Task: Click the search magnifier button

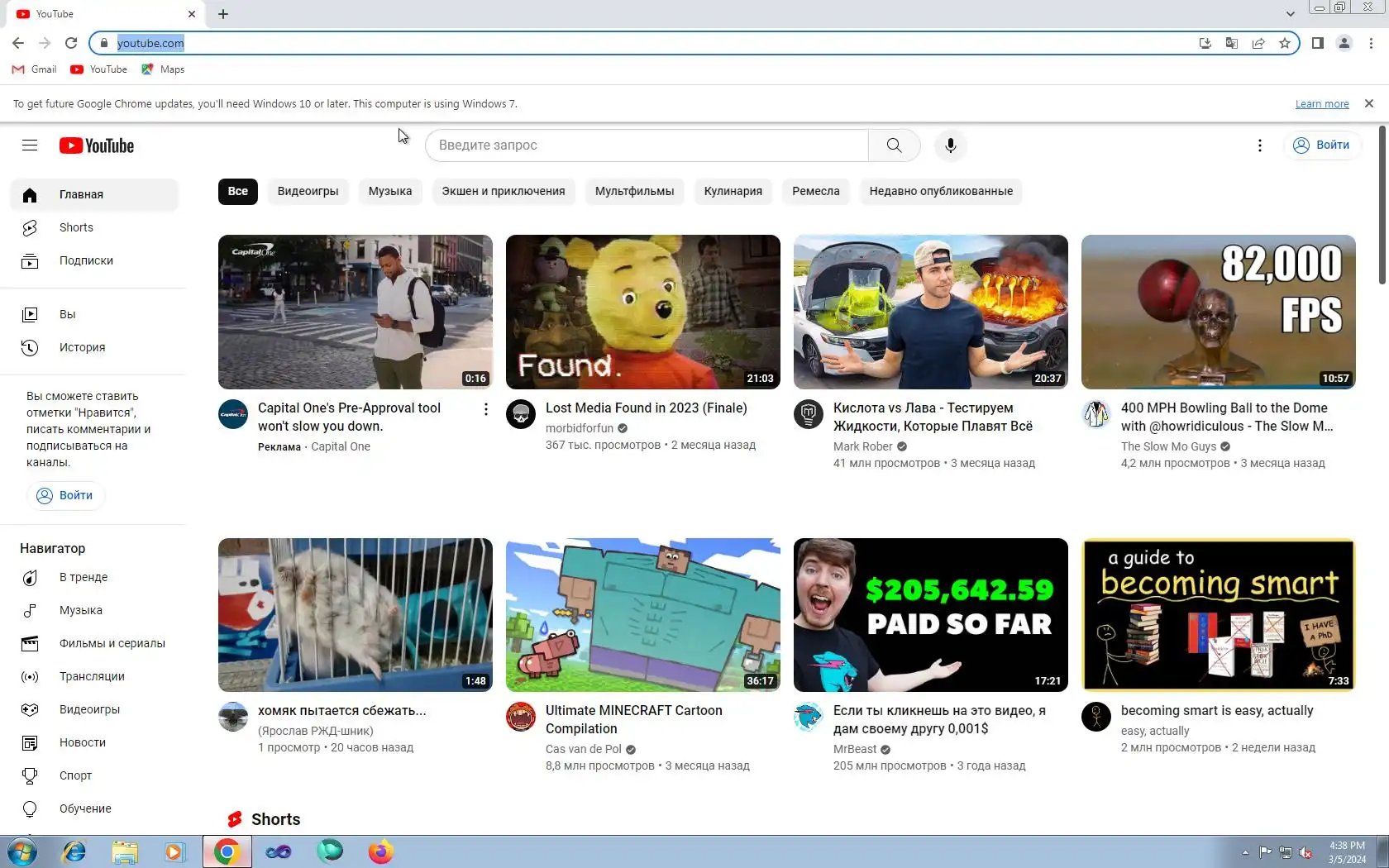Action: click(x=894, y=145)
